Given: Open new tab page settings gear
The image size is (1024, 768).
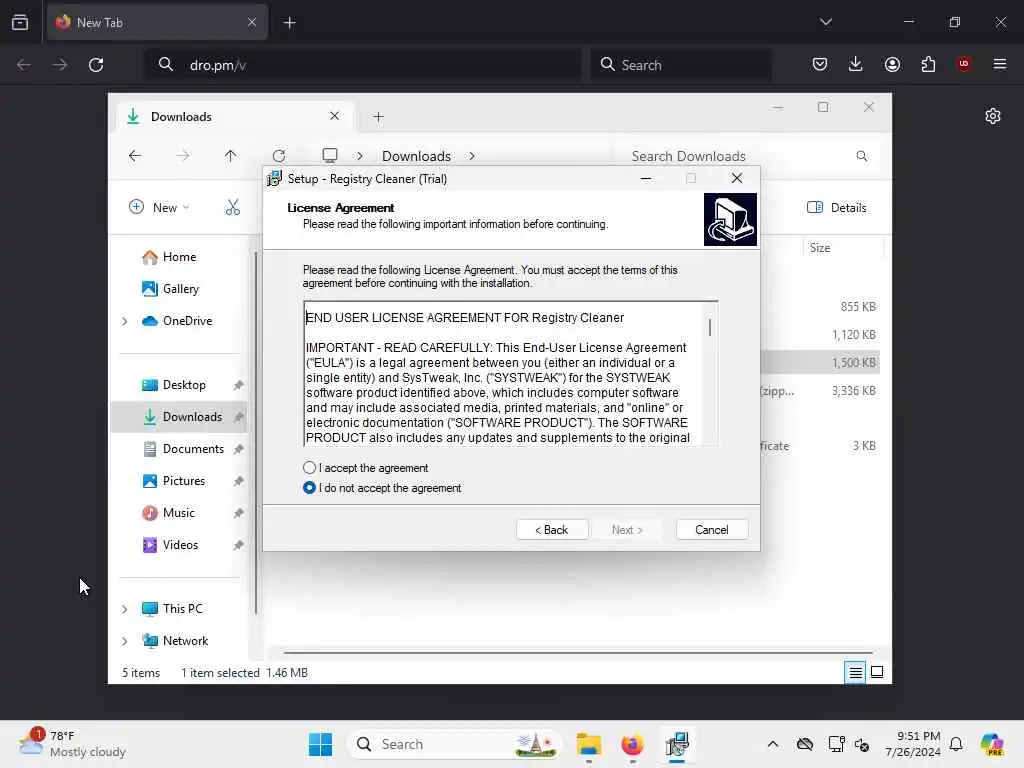Looking at the screenshot, I should coord(993,116).
